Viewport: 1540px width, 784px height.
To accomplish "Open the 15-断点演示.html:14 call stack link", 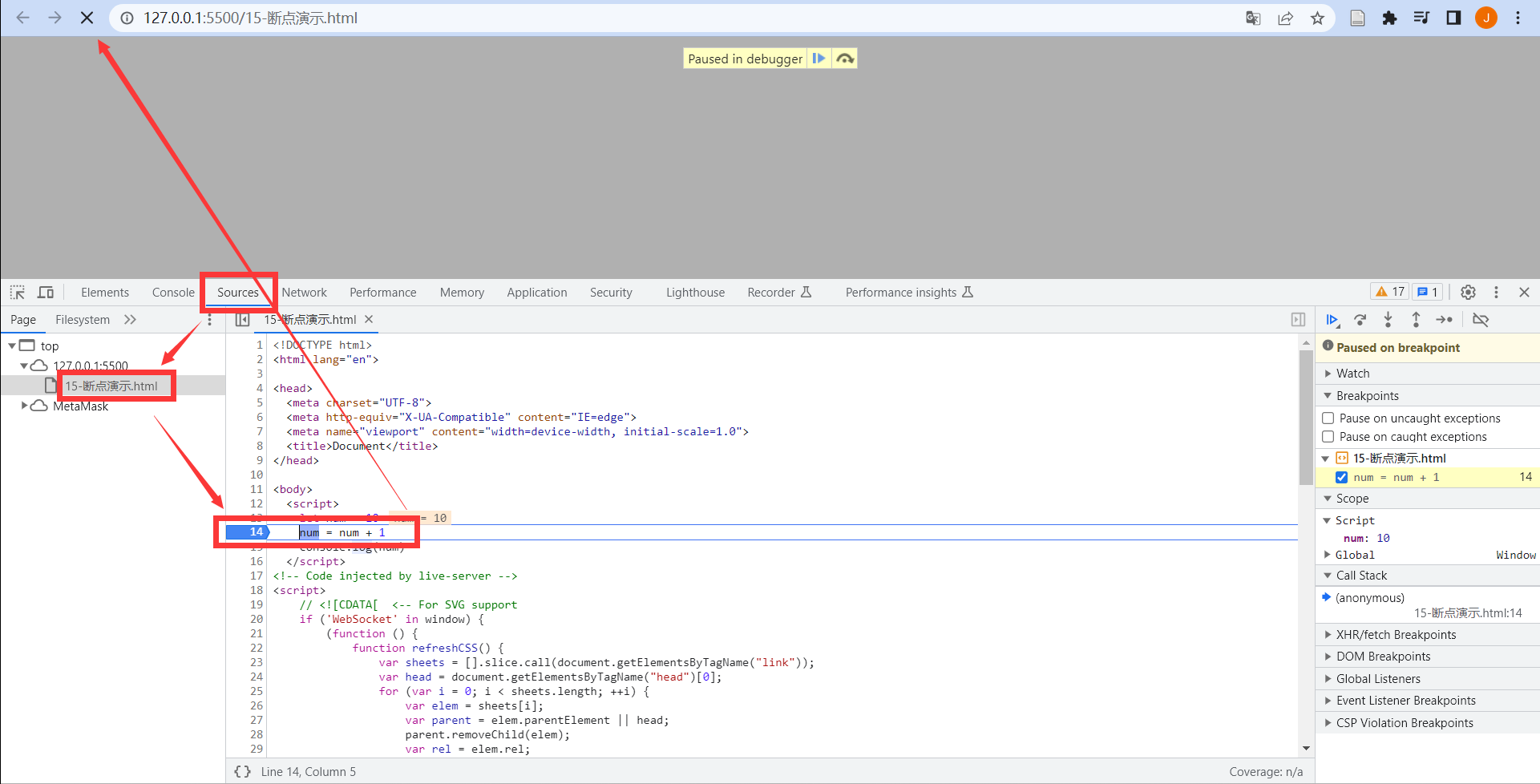I will (1467, 613).
